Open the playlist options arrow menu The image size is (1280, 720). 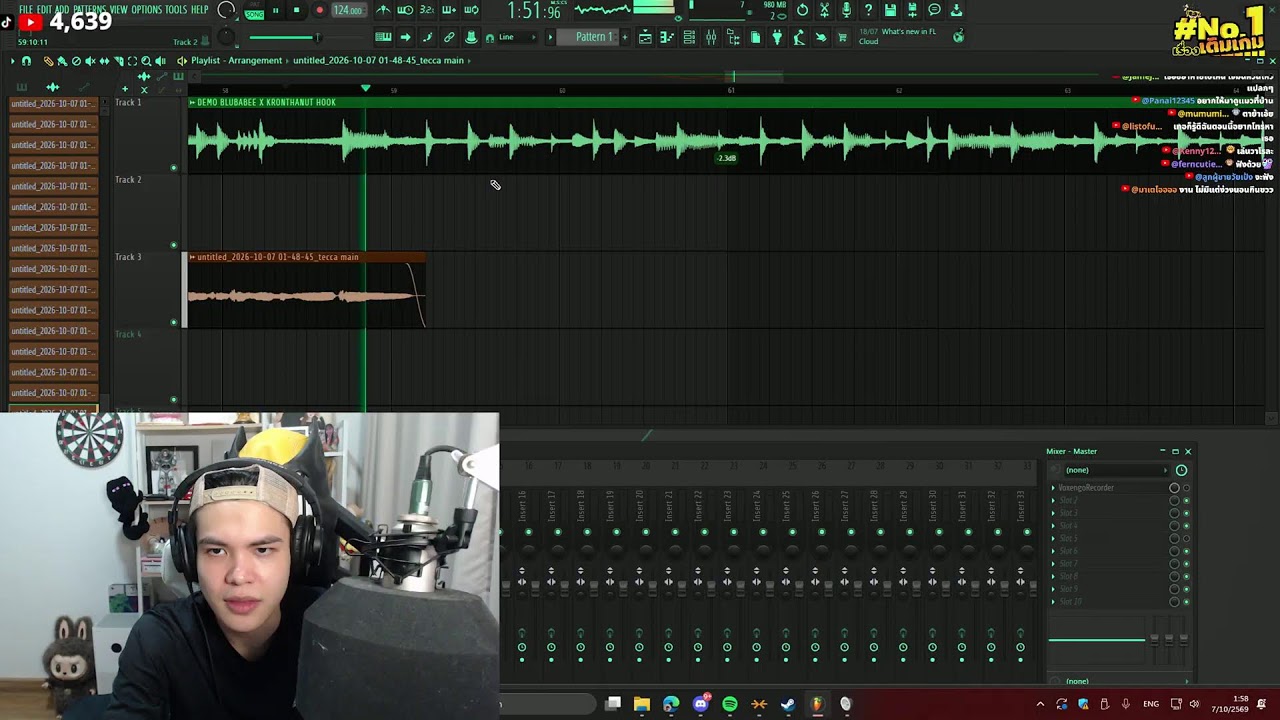13,61
